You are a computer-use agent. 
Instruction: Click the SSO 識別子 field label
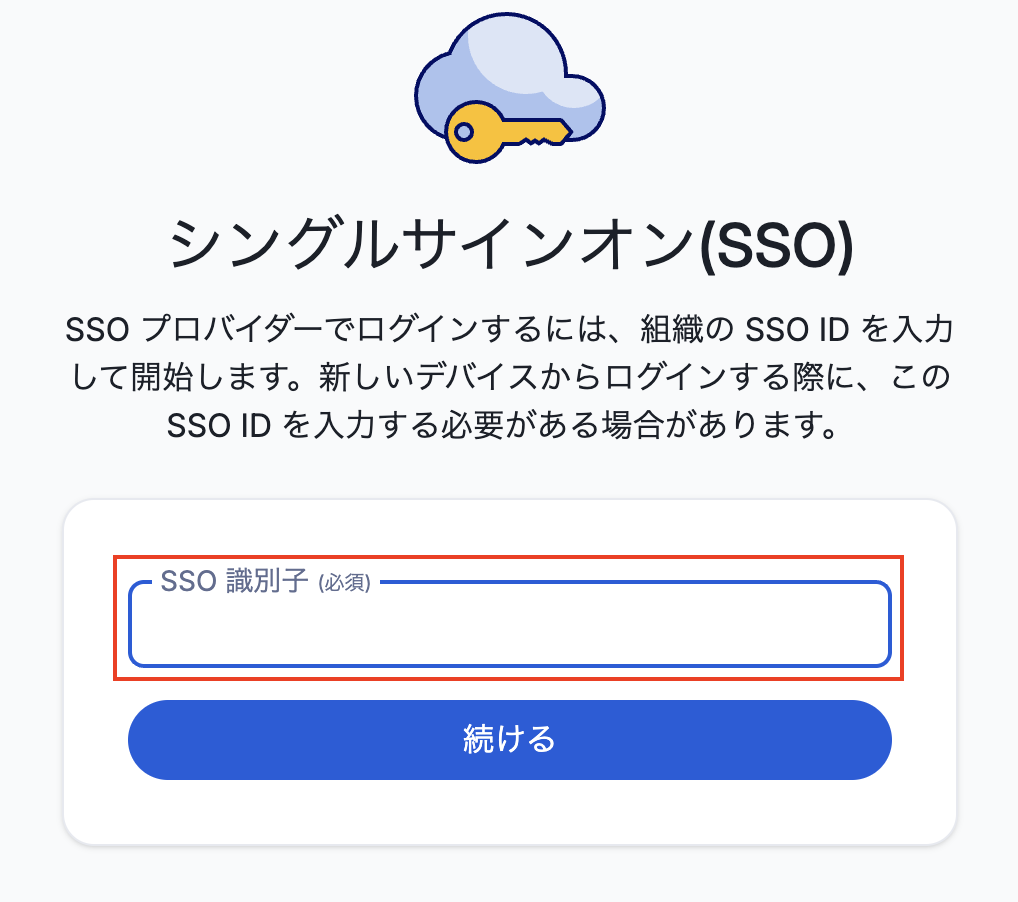click(234, 583)
